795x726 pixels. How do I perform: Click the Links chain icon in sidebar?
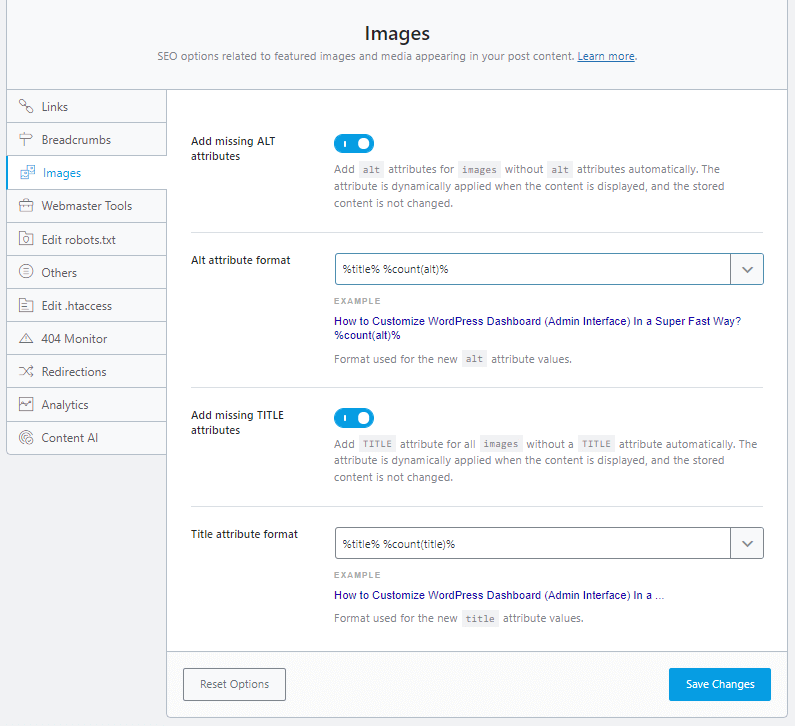coord(26,107)
